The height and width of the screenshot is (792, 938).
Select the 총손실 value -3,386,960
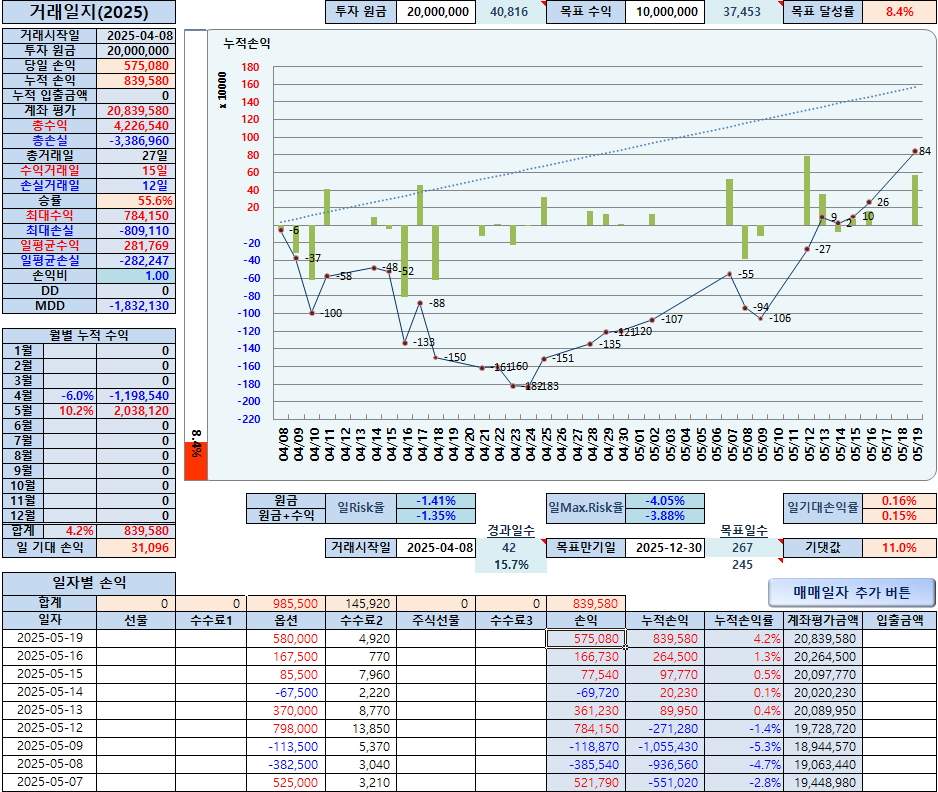(136, 141)
